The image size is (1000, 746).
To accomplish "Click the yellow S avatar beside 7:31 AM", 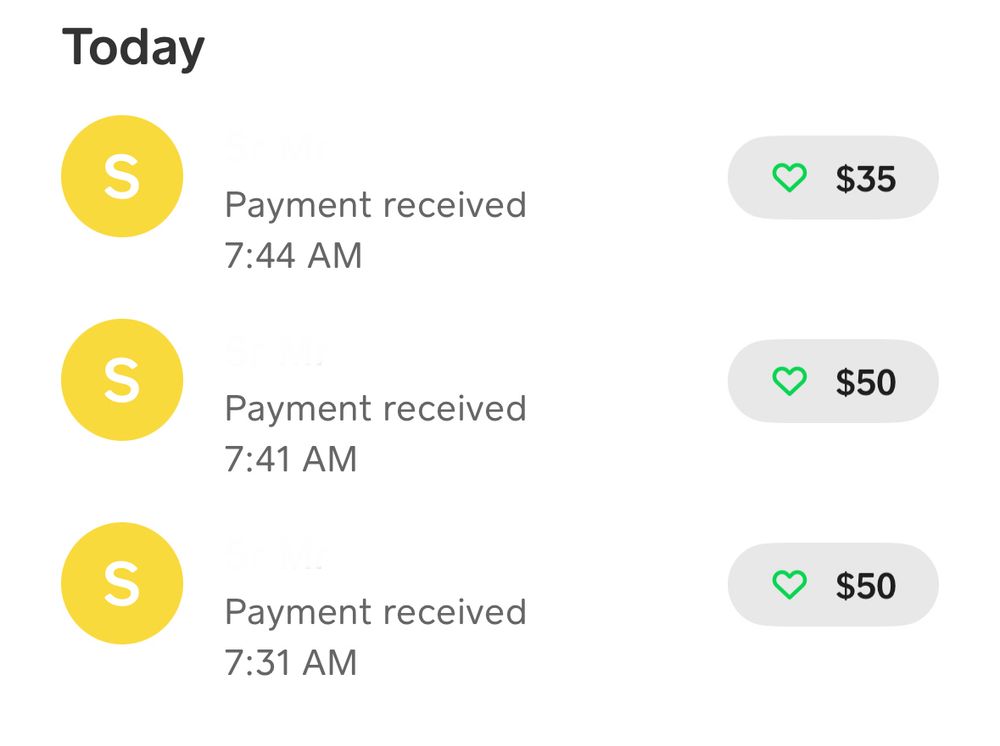I will click(x=122, y=584).
